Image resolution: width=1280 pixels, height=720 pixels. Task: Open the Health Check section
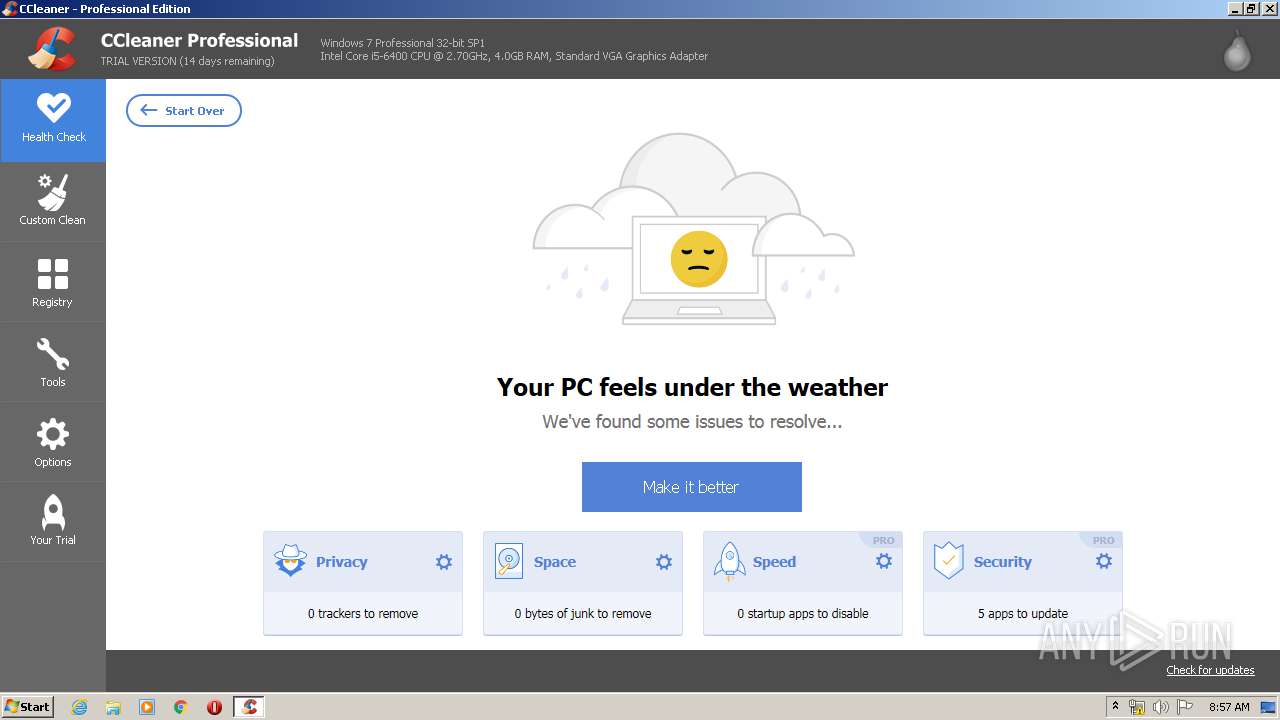[53, 120]
